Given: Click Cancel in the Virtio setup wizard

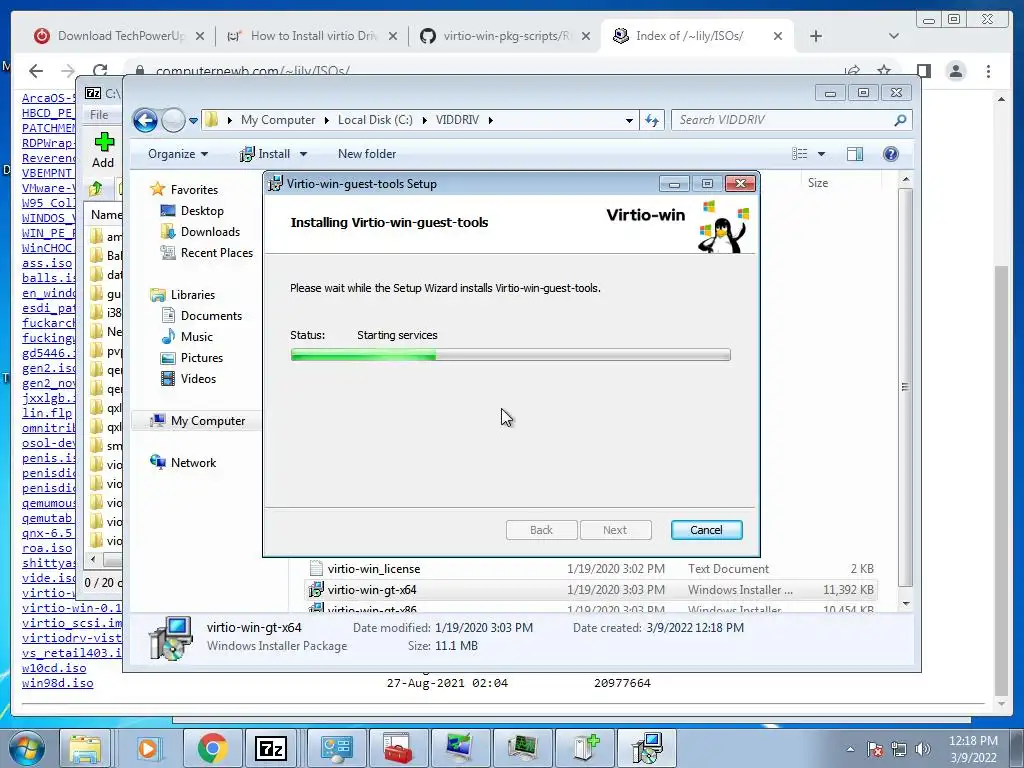Looking at the screenshot, I should pos(706,530).
